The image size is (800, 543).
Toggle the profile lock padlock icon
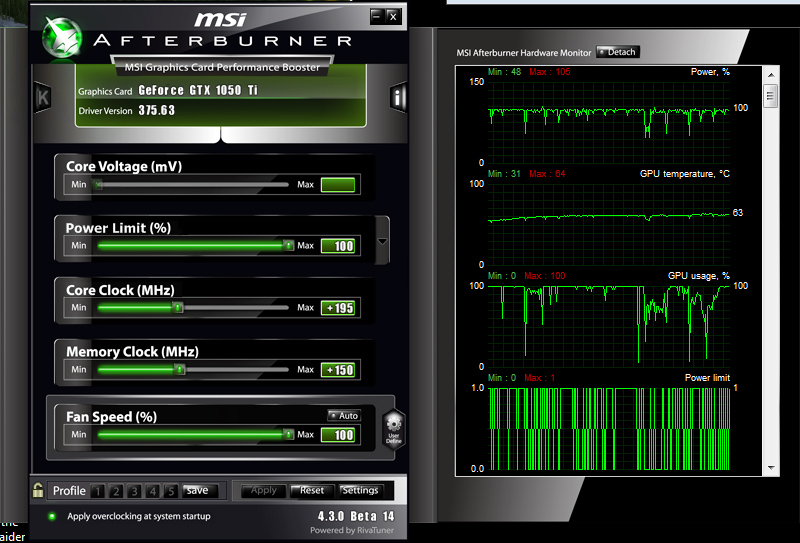[38, 490]
